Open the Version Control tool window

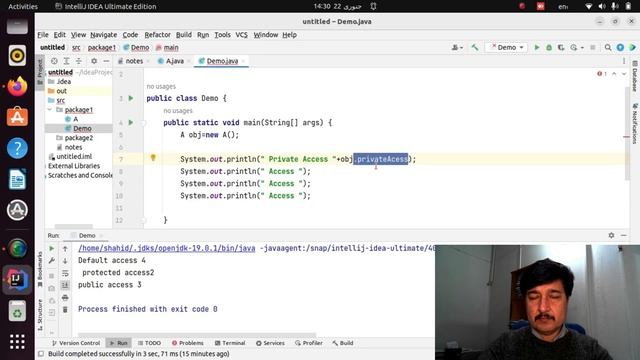tap(76, 343)
